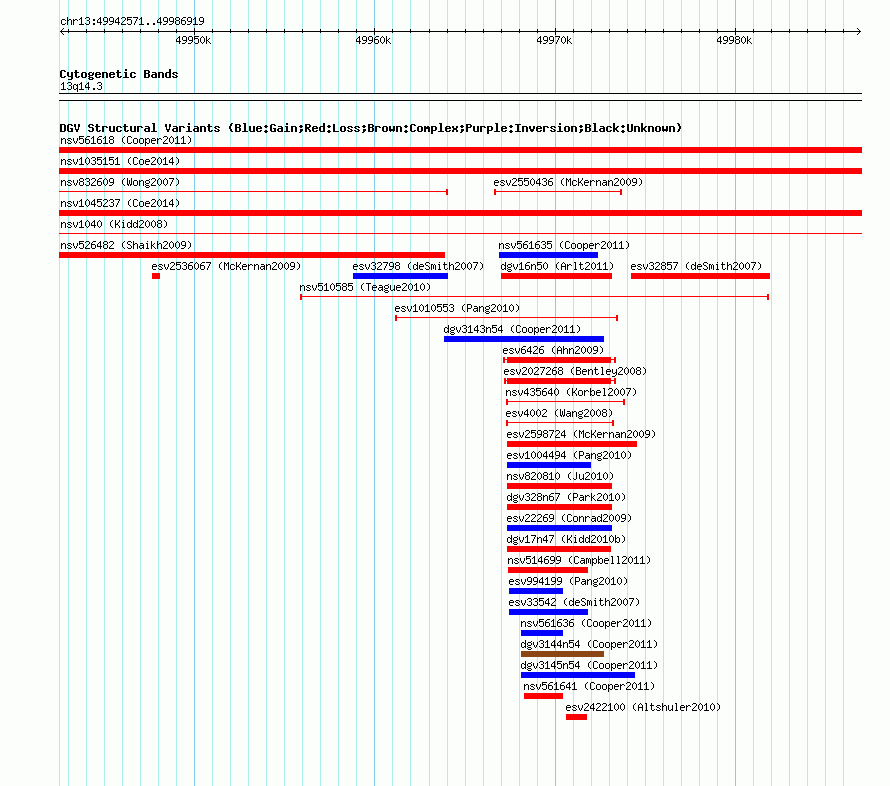Select the nsv526482 (Shaikh2009) label
890x786 pixels.
pos(126,245)
